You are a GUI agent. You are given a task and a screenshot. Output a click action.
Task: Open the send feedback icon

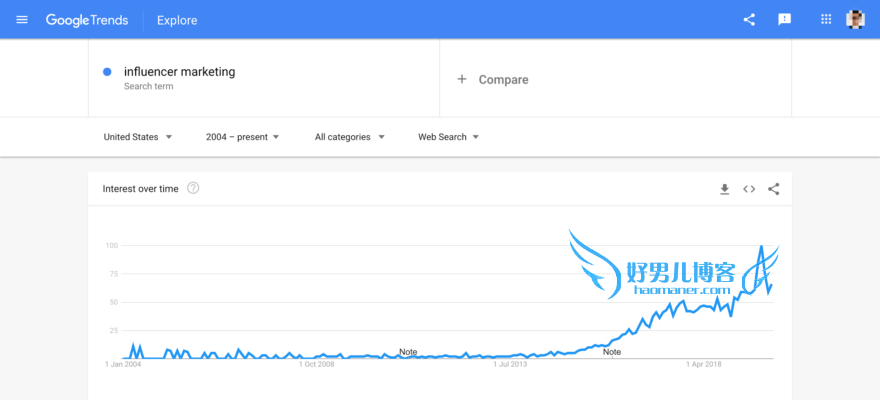point(785,20)
